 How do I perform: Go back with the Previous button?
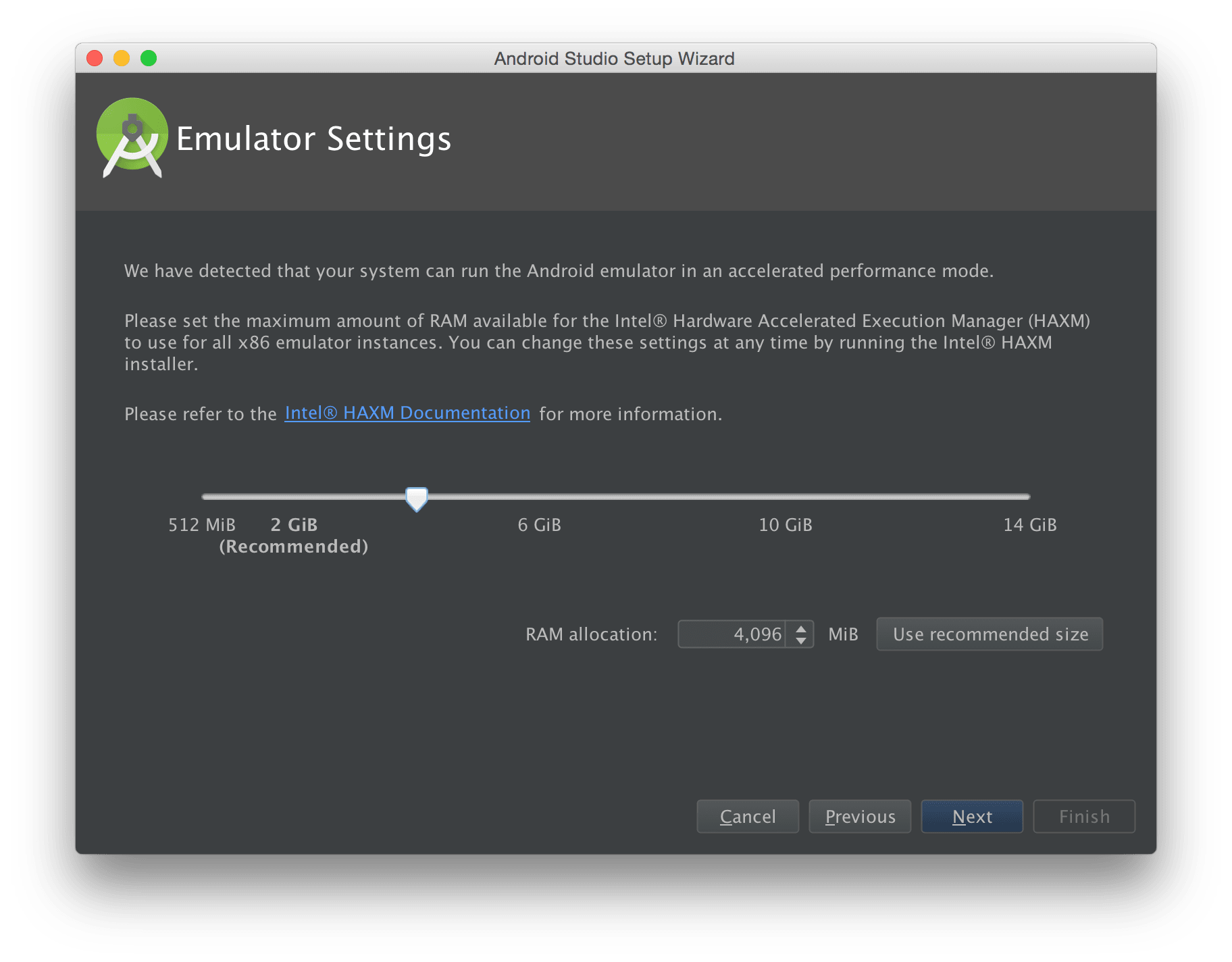(860, 817)
